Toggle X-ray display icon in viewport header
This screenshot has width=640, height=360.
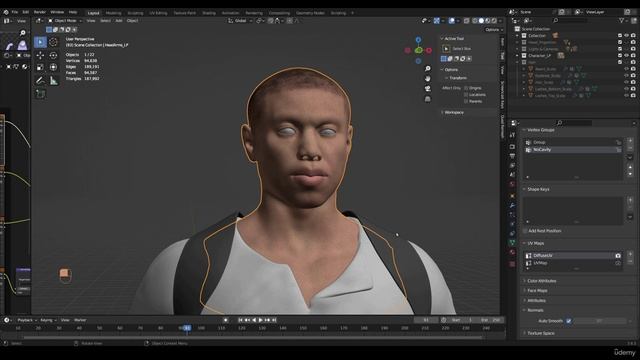[x=467, y=20]
